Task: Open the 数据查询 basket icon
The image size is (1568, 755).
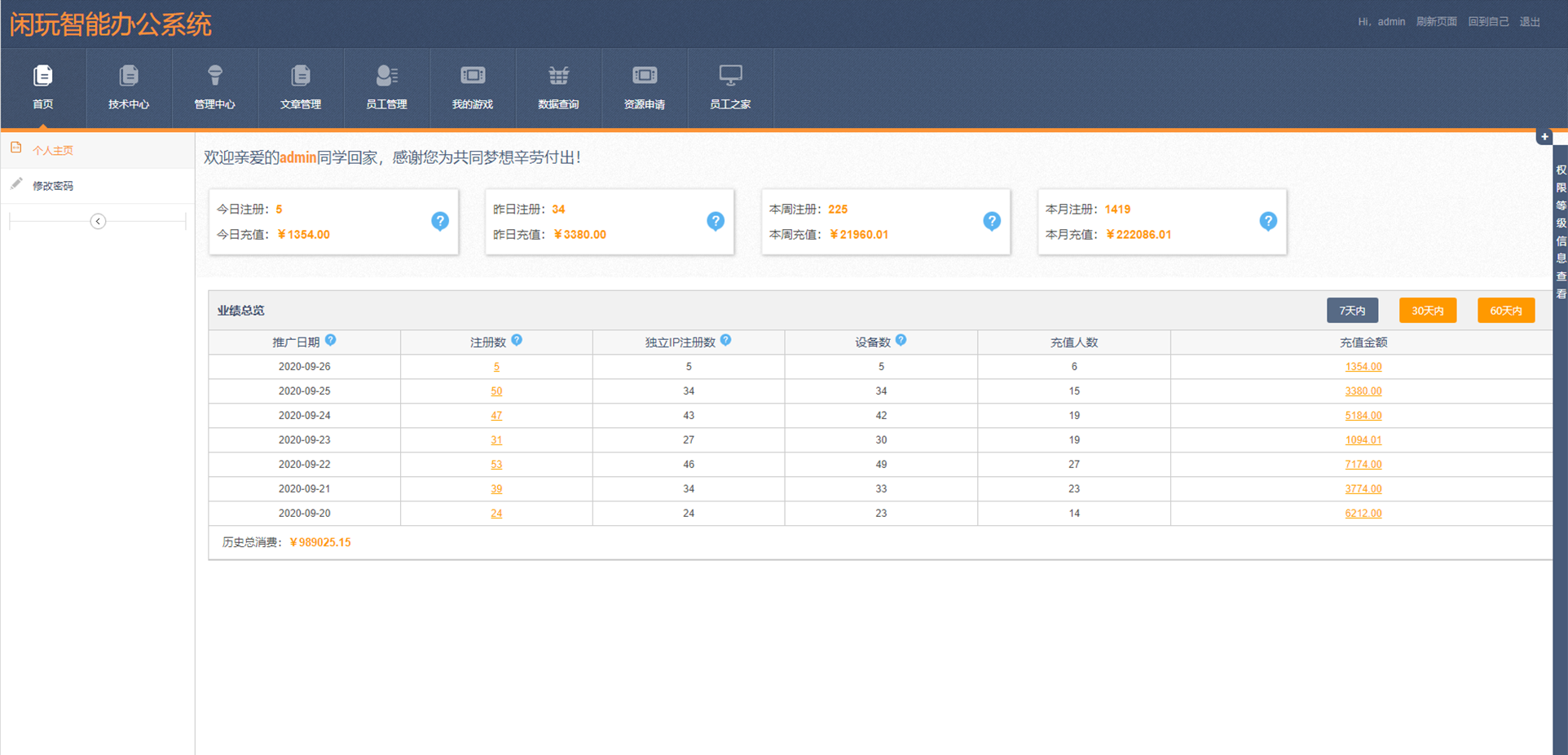Action: coord(558,77)
